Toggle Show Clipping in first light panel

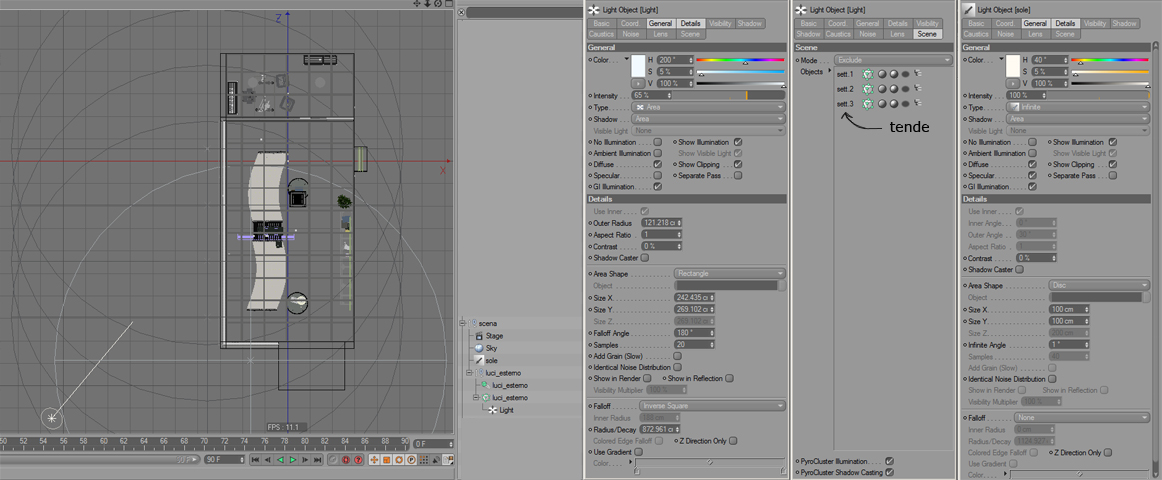click(x=737, y=164)
